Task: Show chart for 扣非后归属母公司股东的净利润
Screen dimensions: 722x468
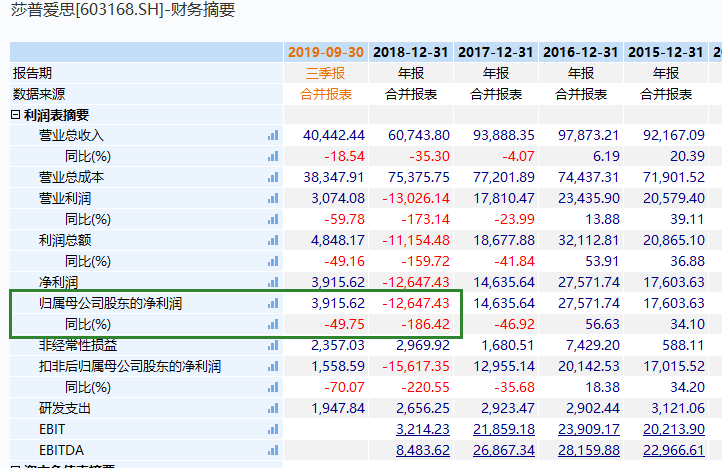Action: tap(272, 366)
